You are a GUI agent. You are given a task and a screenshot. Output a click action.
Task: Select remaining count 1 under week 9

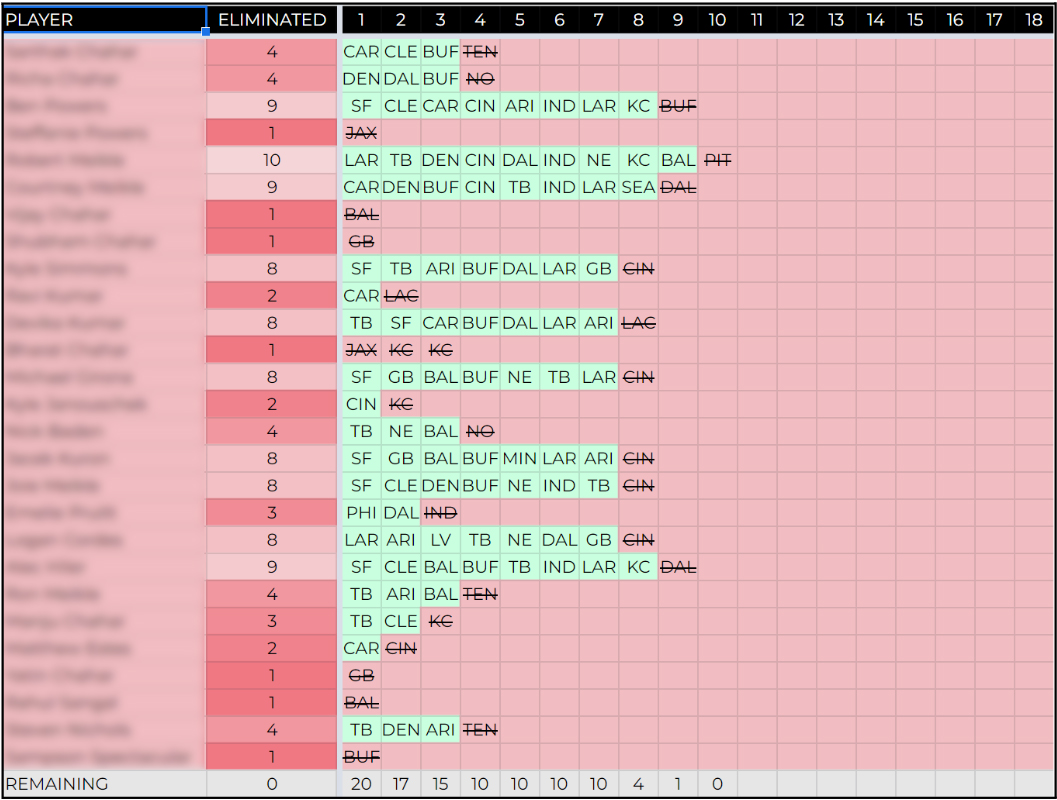tap(678, 784)
